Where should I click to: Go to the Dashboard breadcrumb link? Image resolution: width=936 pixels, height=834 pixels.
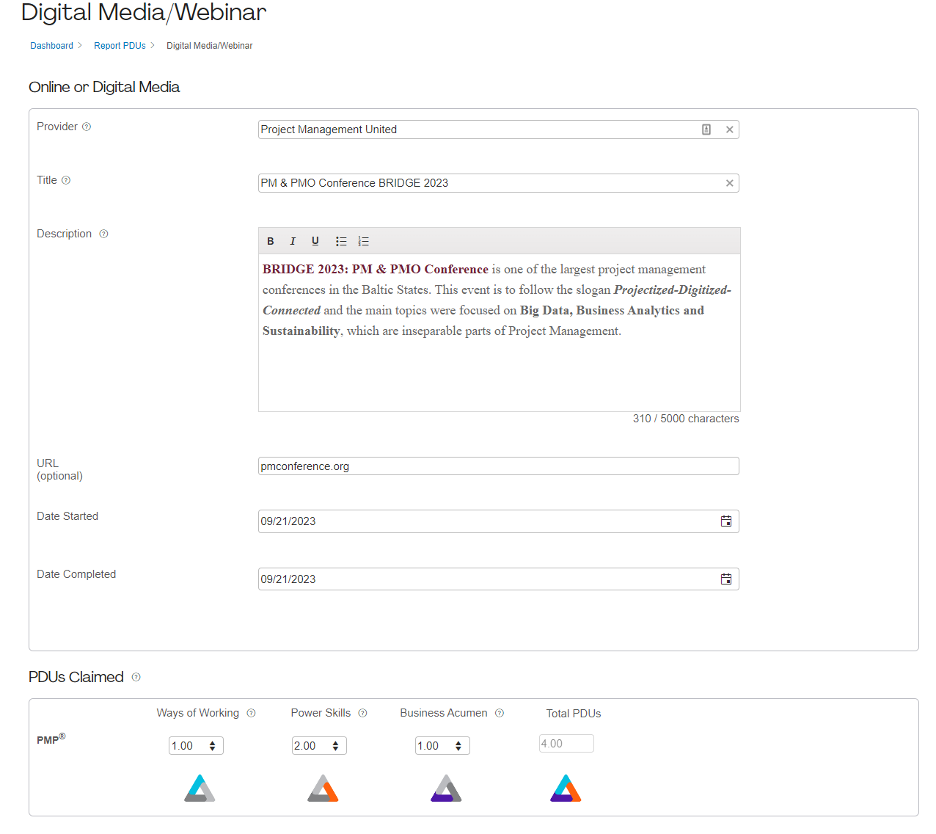click(x=52, y=45)
